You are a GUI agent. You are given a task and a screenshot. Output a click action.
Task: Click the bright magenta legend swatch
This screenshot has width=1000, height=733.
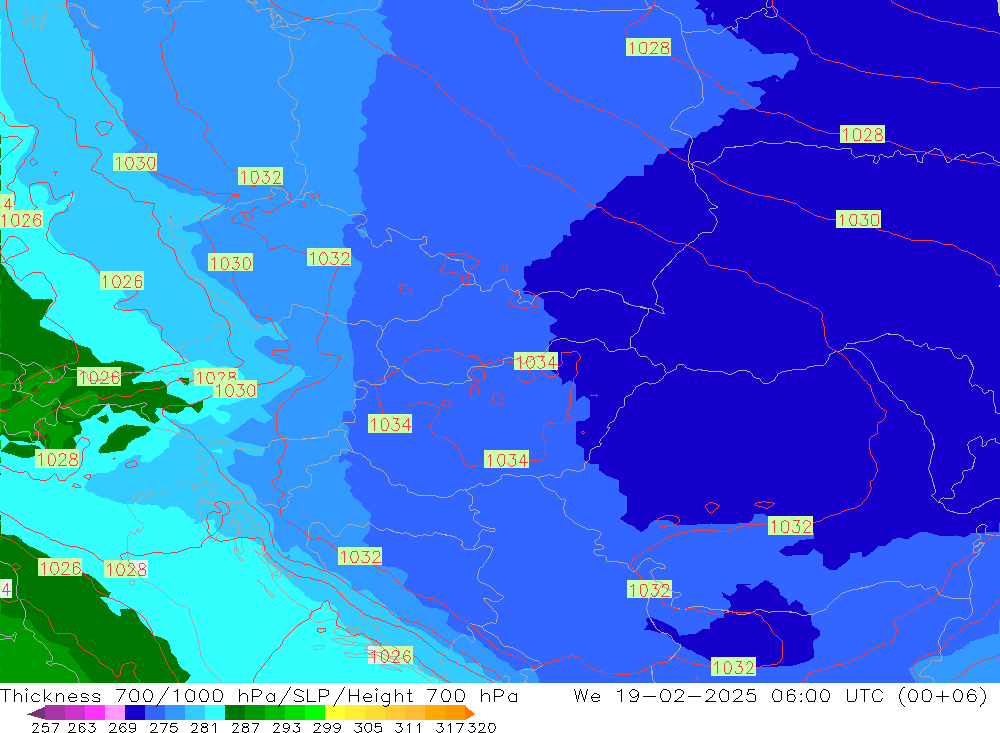coord(95,713)
